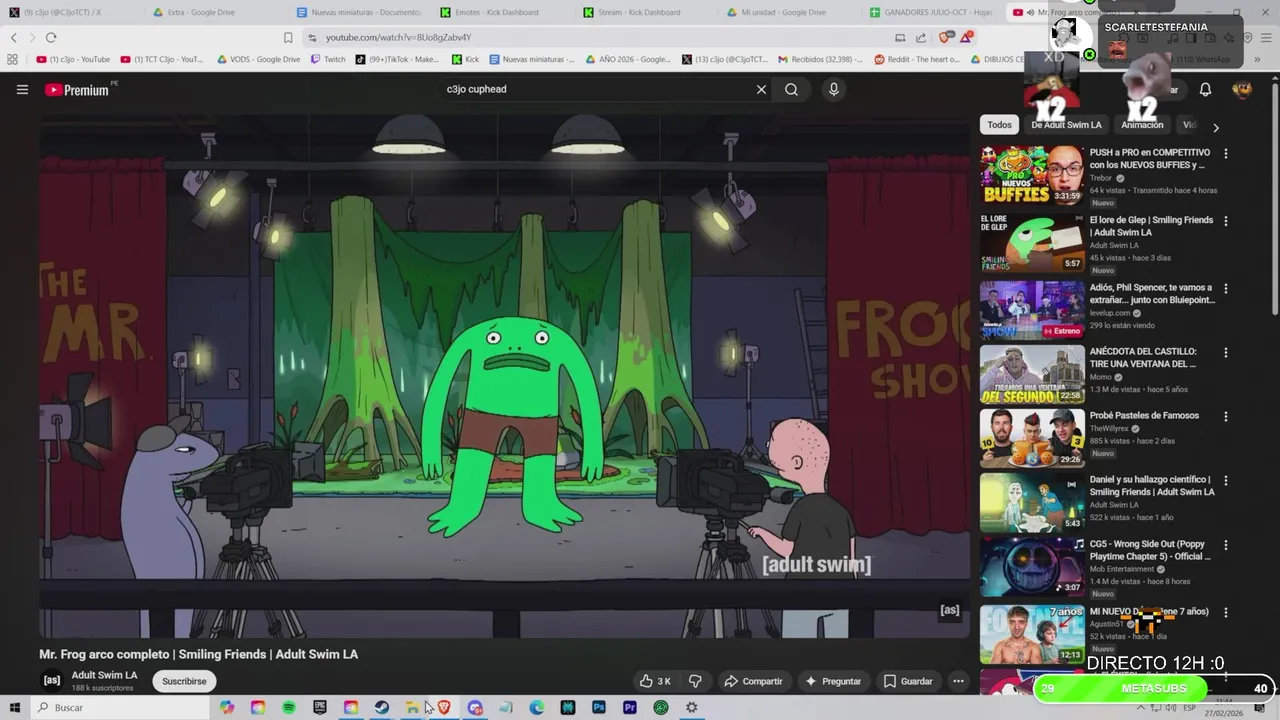Open PUSH a PRO en COMPETITIVO thumbnail
1280x720 pixels.
pos(1032,175)
